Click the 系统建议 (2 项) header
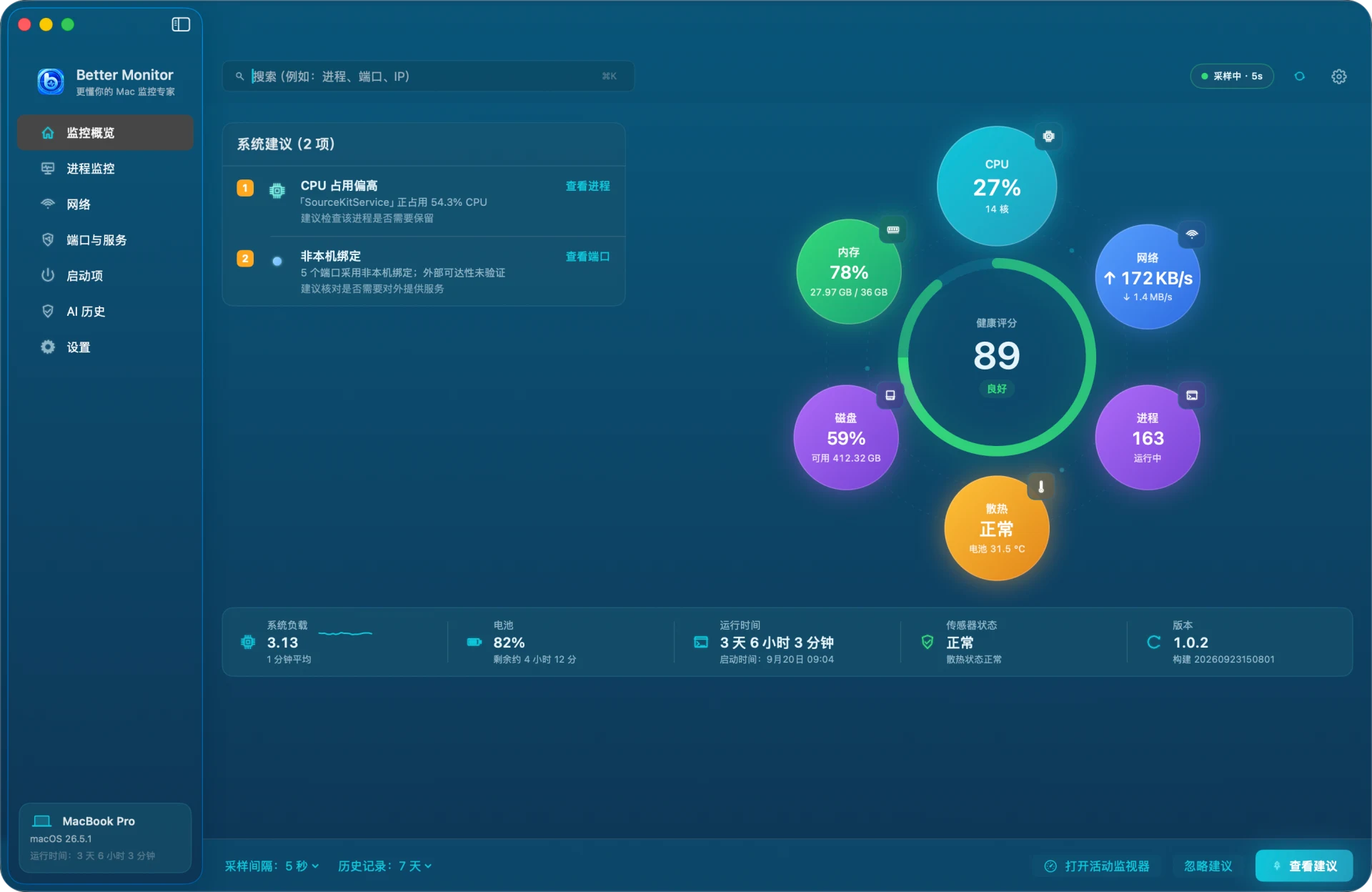 tap(286, 144)
